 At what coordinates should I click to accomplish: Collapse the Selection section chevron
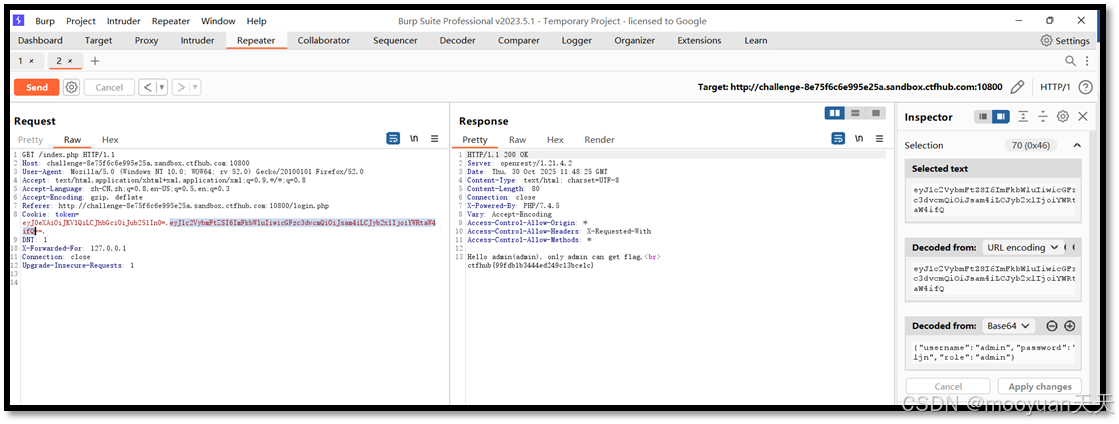[1077, 145]
